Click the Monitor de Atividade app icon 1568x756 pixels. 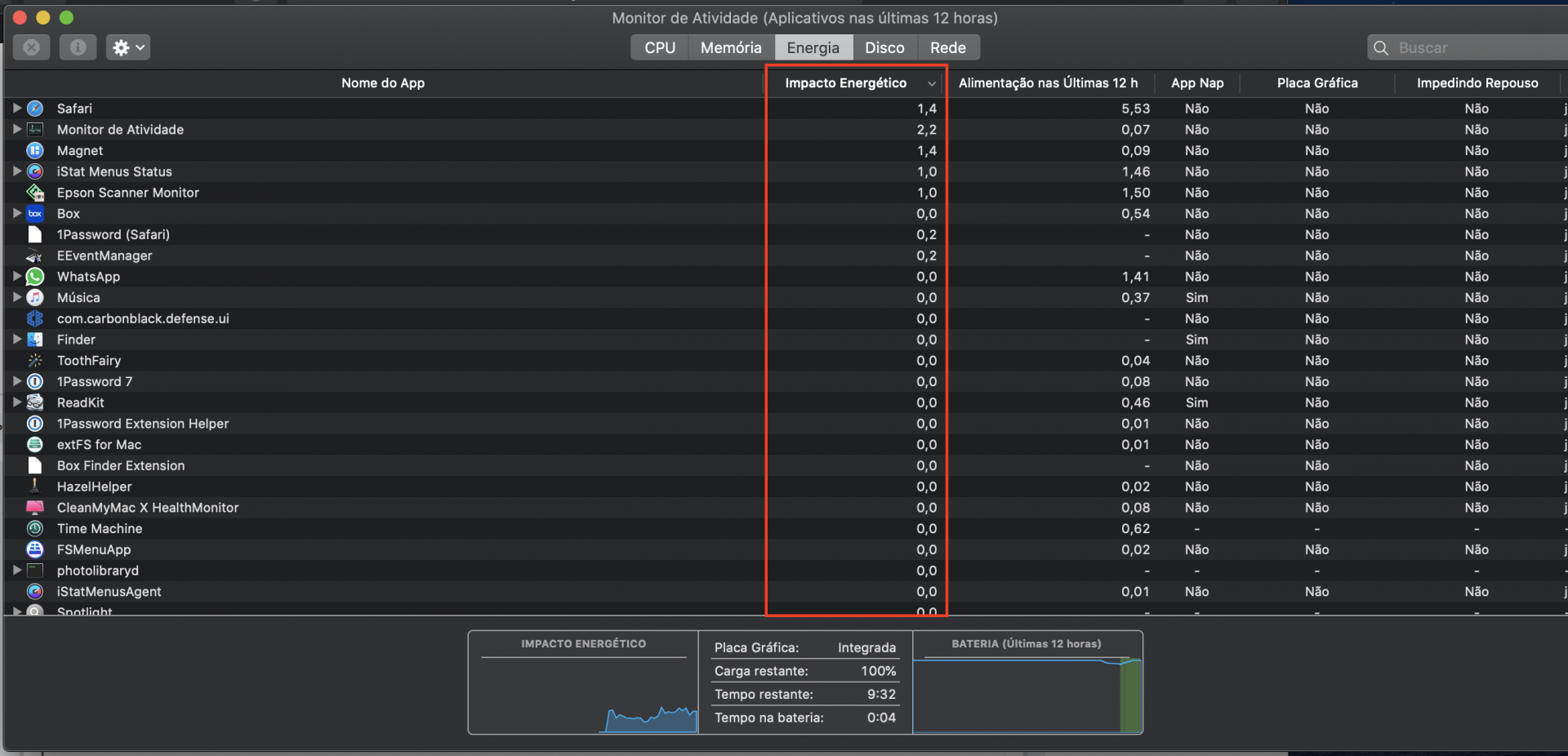point(35,130)
